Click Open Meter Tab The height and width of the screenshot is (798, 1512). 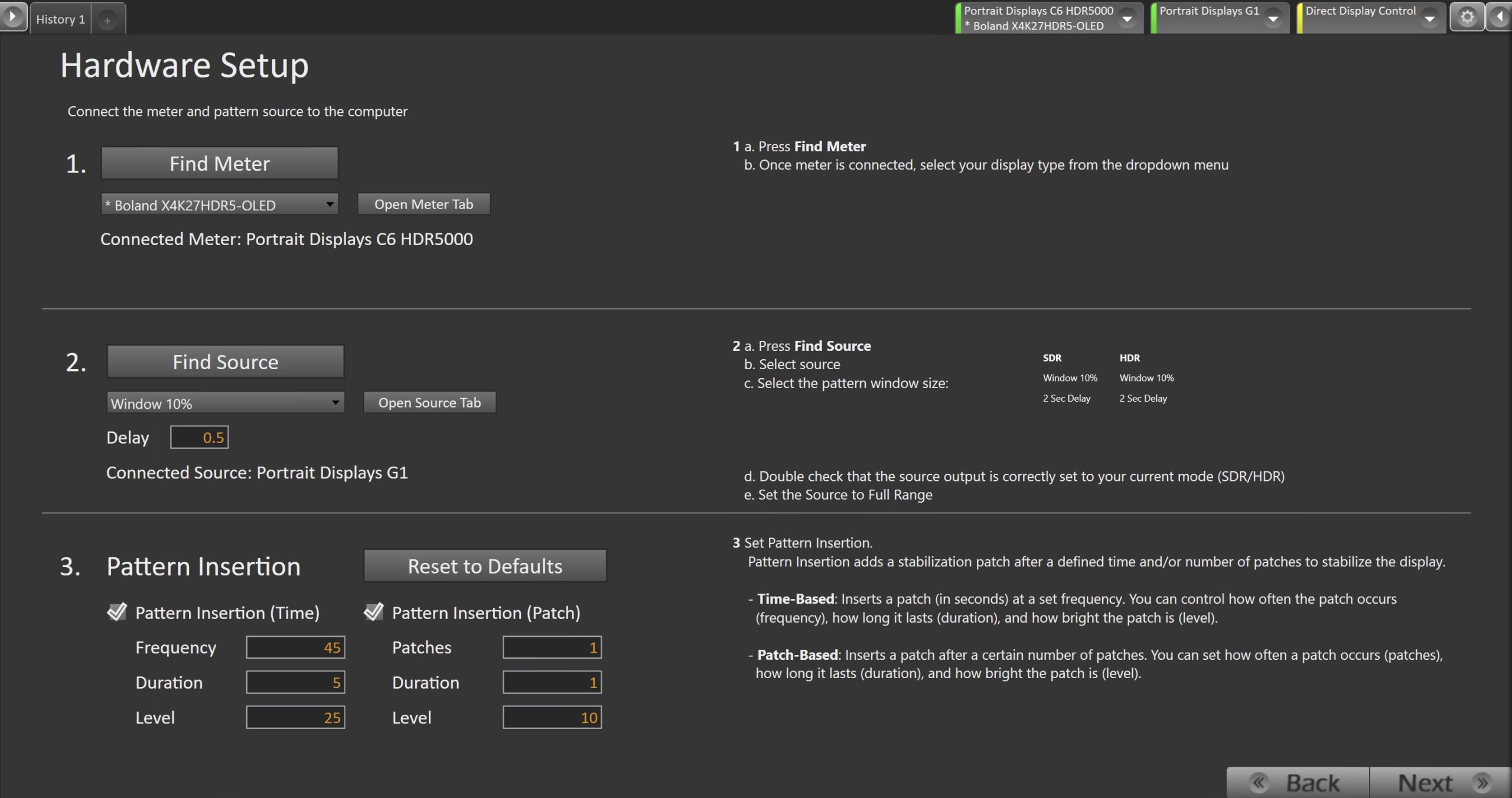(423, 204)
